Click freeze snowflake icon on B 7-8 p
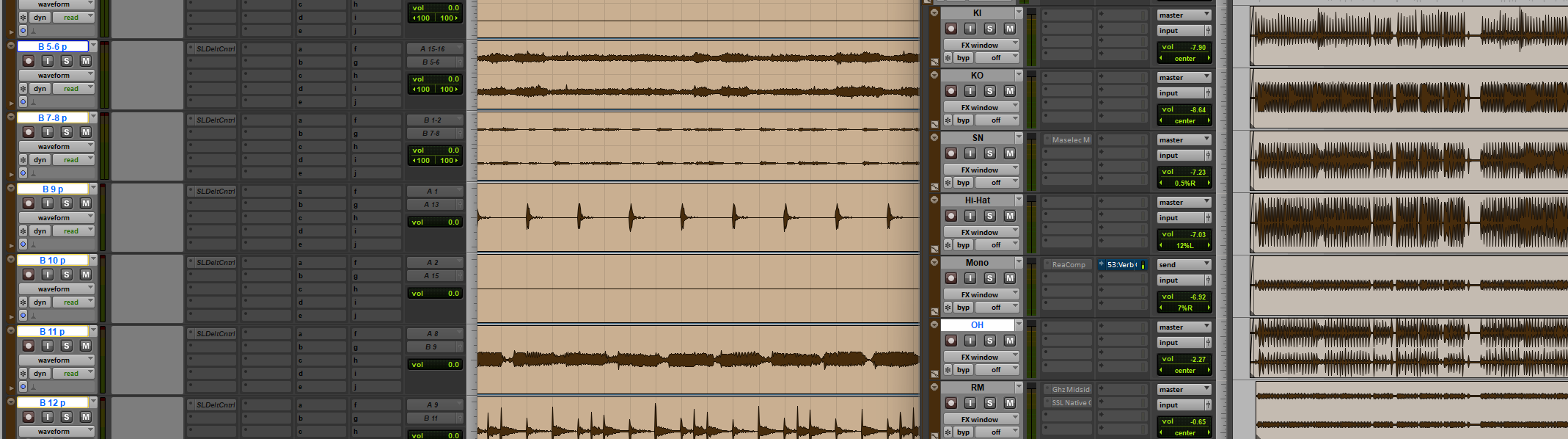This screenshot has height=439, width=1568. (23, 160)
